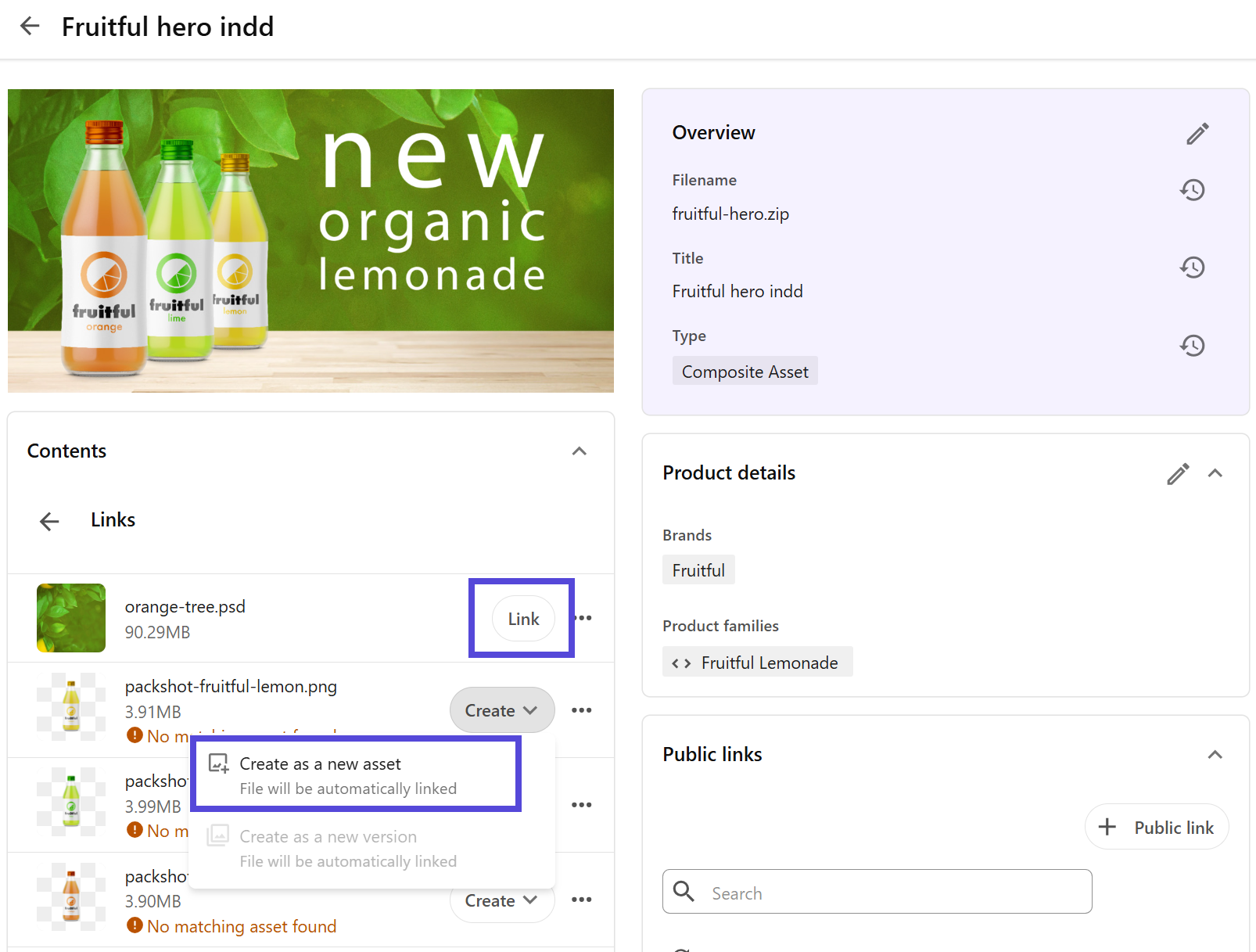
Task: Collapse the Contents panel
Action: coord(580,451)
